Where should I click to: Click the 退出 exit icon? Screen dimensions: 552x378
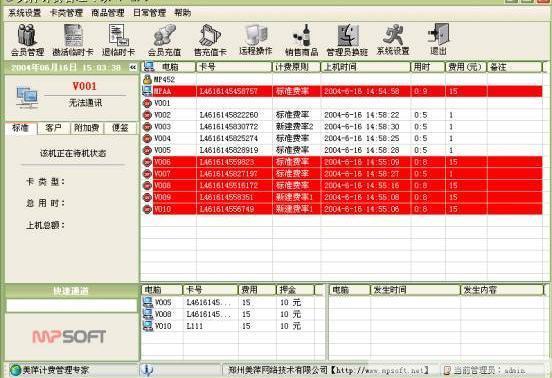click(x=438, y=39)
